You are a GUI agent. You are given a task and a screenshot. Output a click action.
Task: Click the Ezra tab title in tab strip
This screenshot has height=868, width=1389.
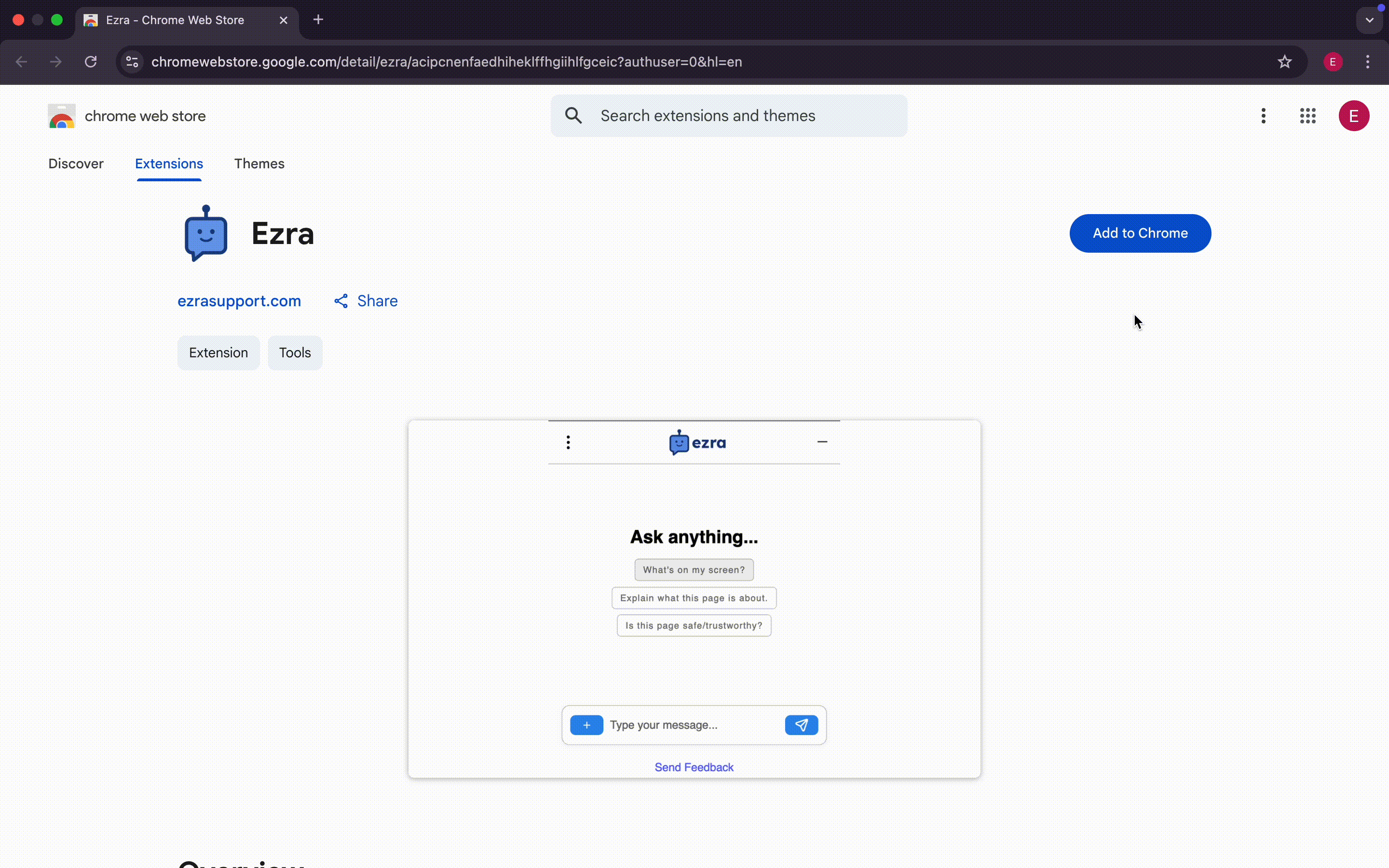[175, 20]
